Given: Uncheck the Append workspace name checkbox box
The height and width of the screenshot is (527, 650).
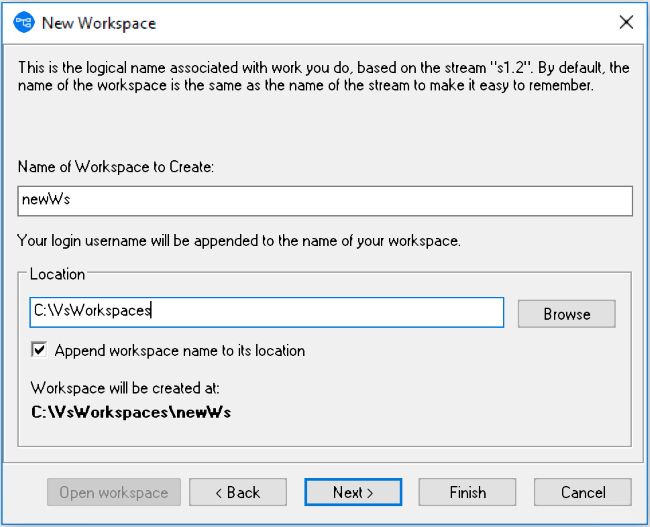Looking at the screenshot, I should 39,350.
